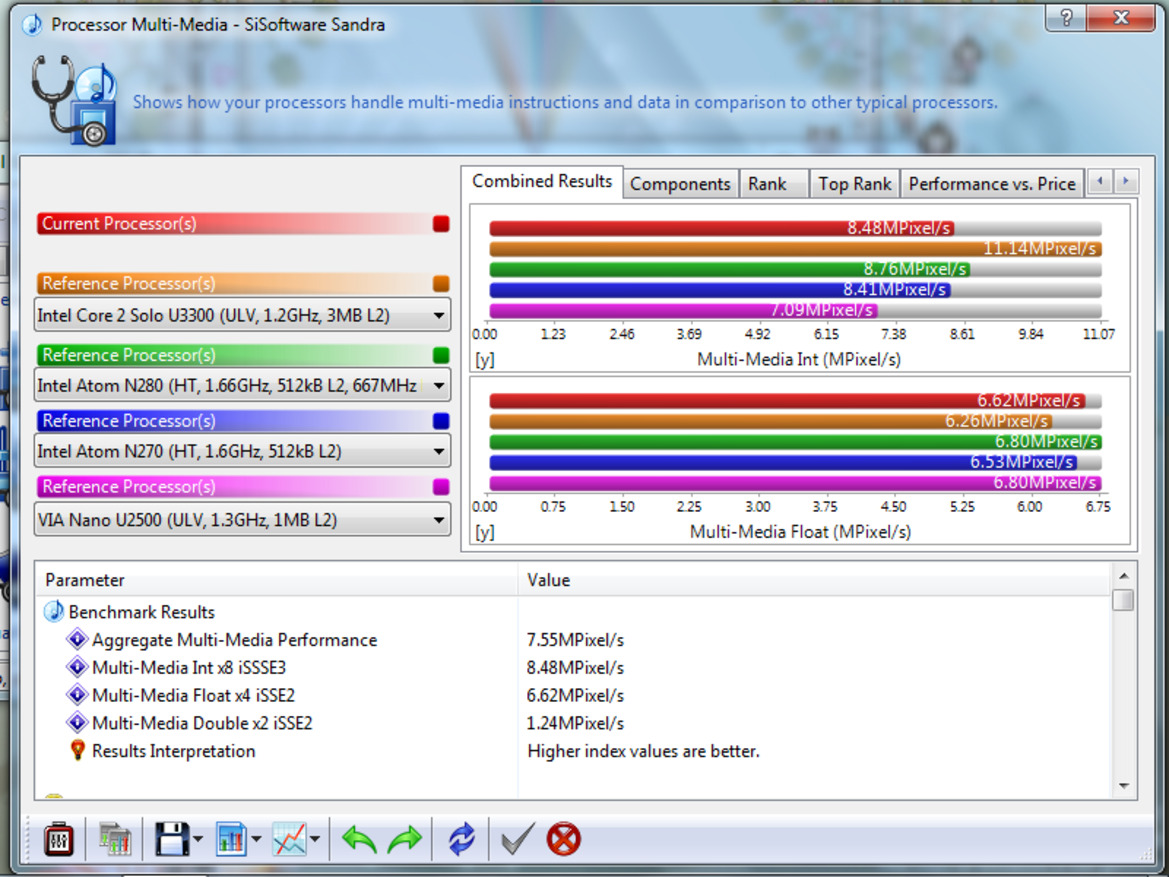Click the checkmark OK icon
Viewport: 1169px width, 877px height.
coord(517,839)
